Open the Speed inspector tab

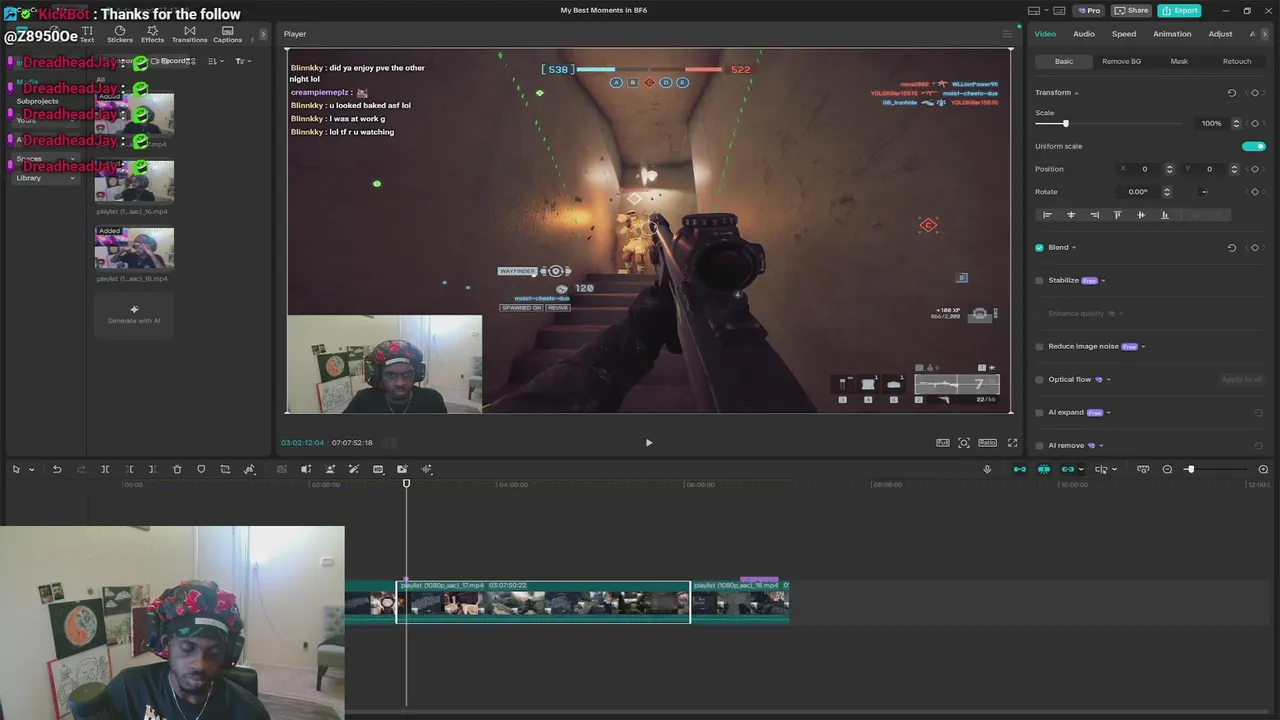[1124, 34]
